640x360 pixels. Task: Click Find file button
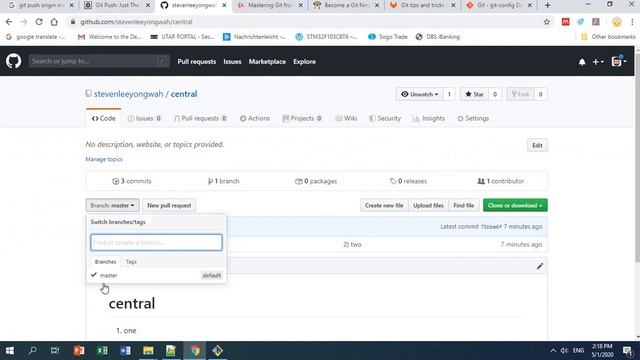click(464, 205)
